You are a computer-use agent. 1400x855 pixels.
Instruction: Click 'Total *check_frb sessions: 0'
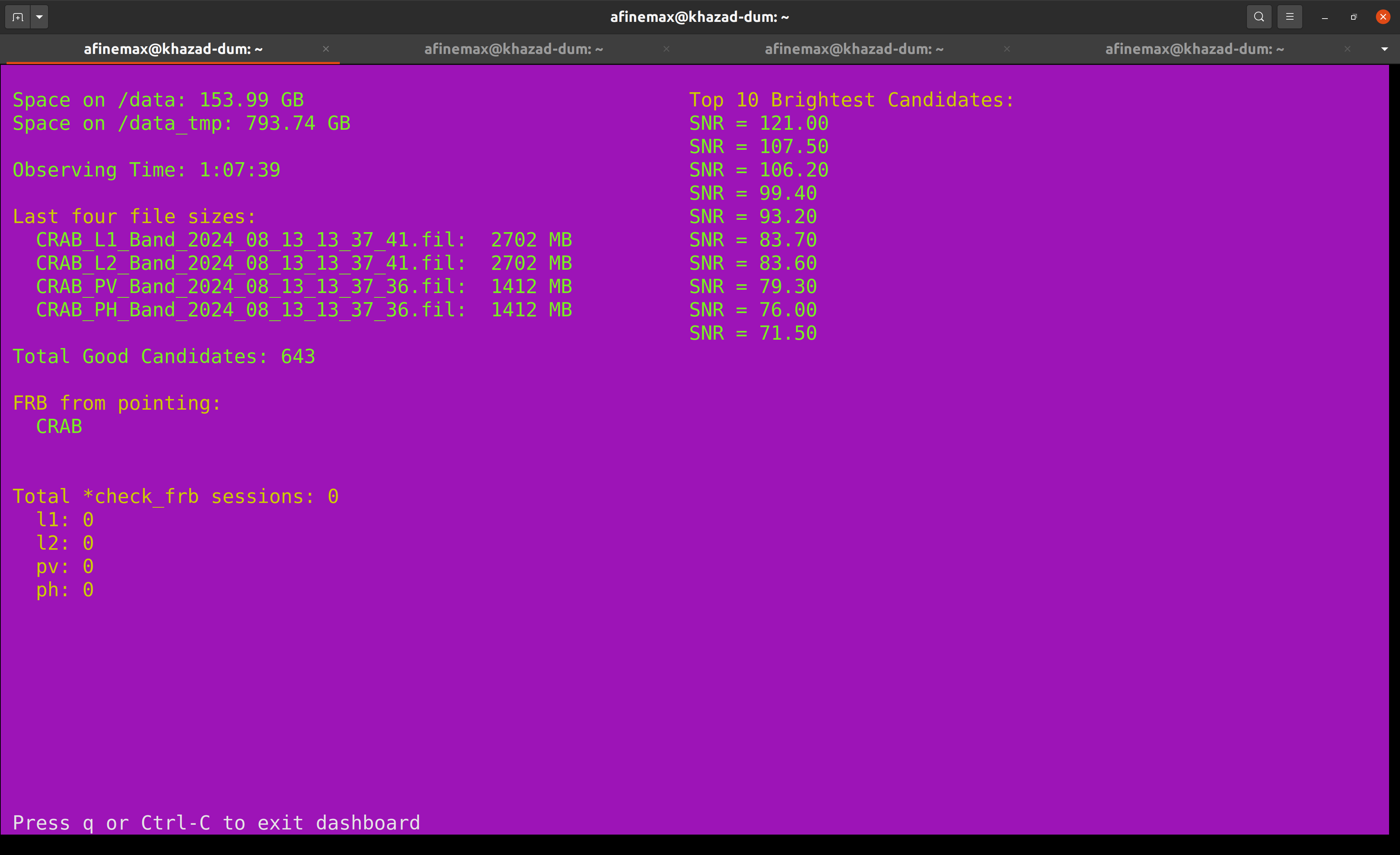point(176,496)
